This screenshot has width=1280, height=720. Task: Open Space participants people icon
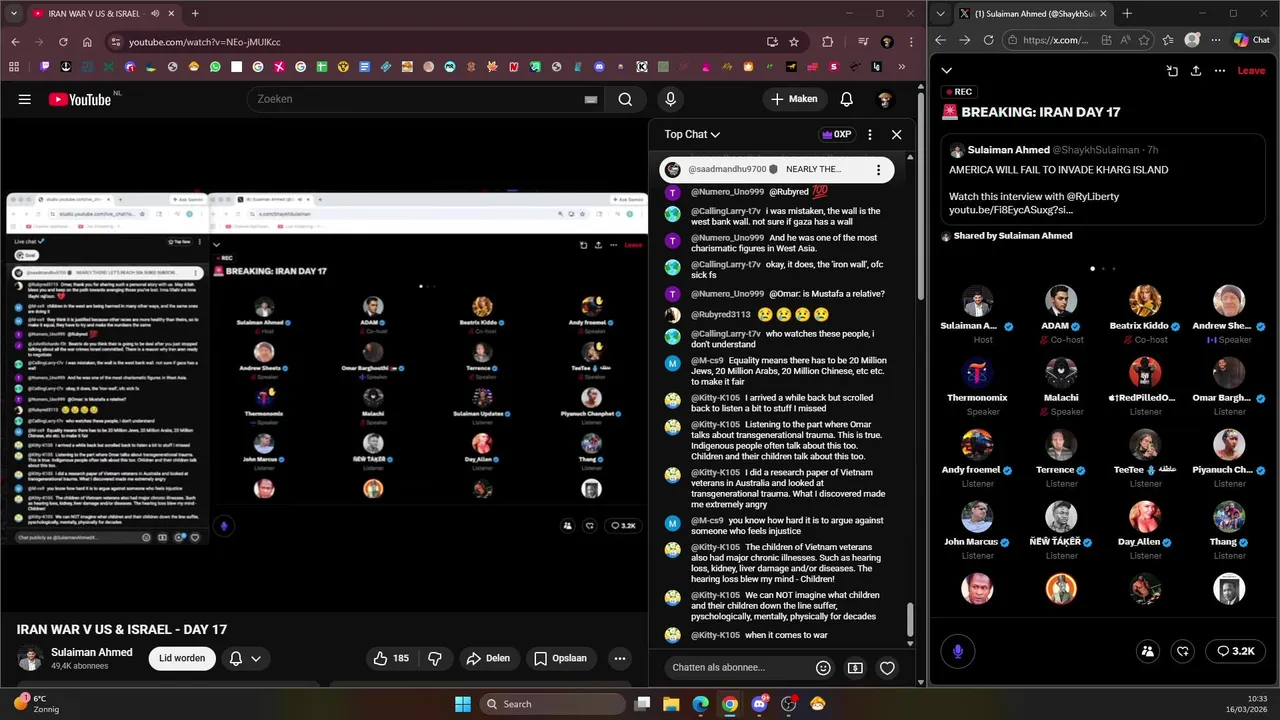click(x=1147, y=651)
